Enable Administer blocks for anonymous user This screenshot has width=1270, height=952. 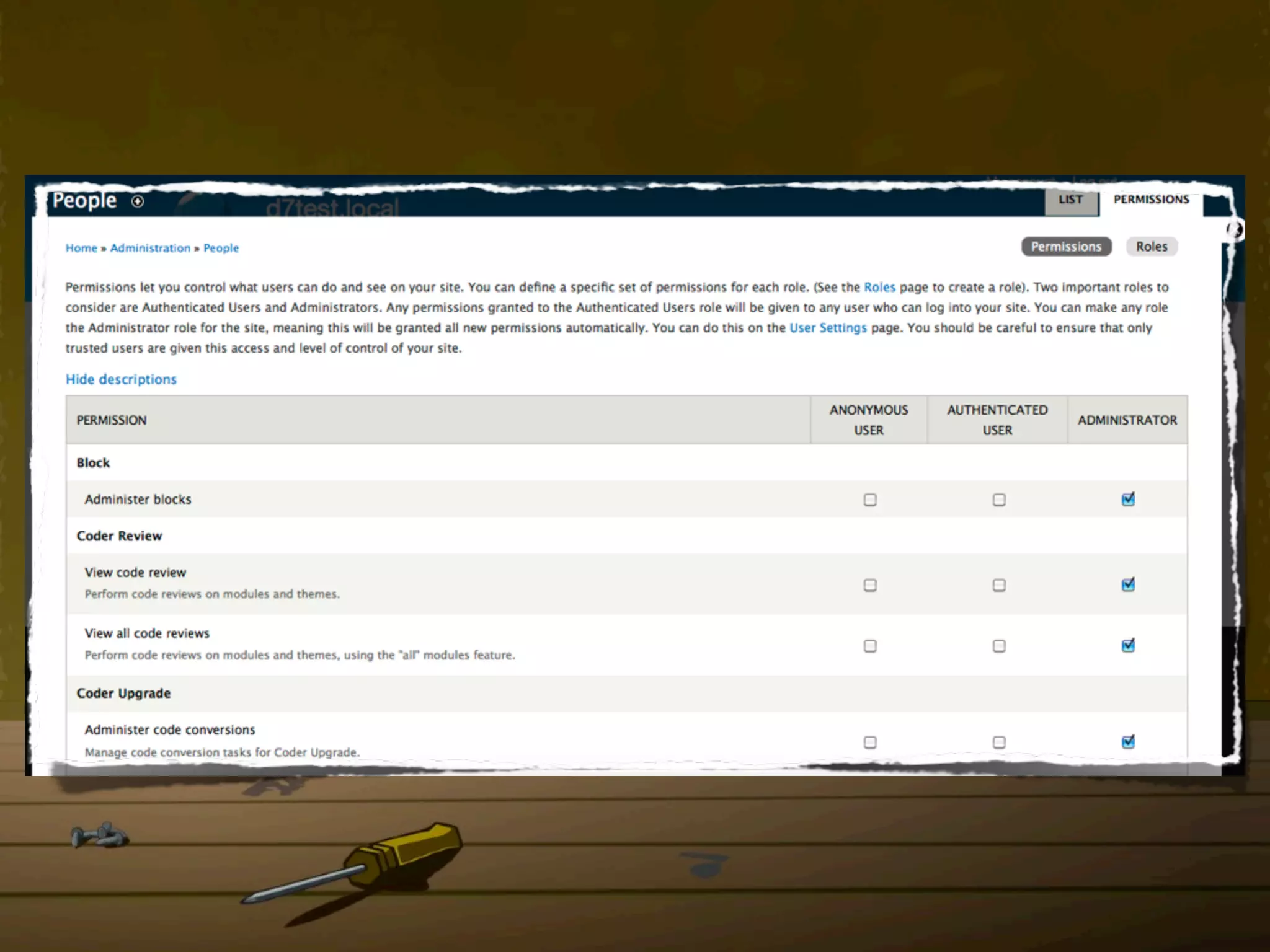click(870, 500)
